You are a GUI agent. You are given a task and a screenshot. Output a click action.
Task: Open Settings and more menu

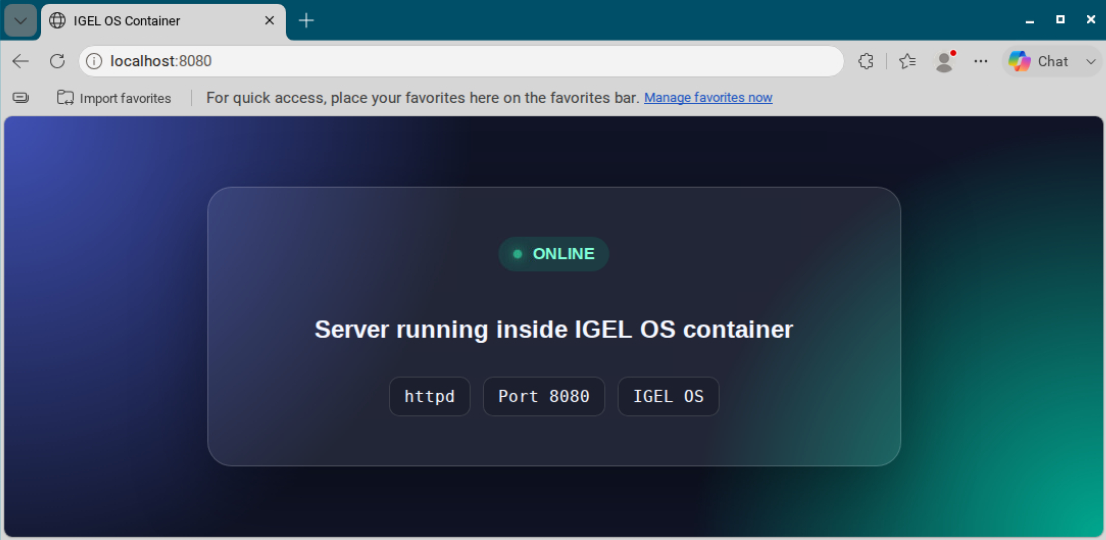click(x=980, y=61)
